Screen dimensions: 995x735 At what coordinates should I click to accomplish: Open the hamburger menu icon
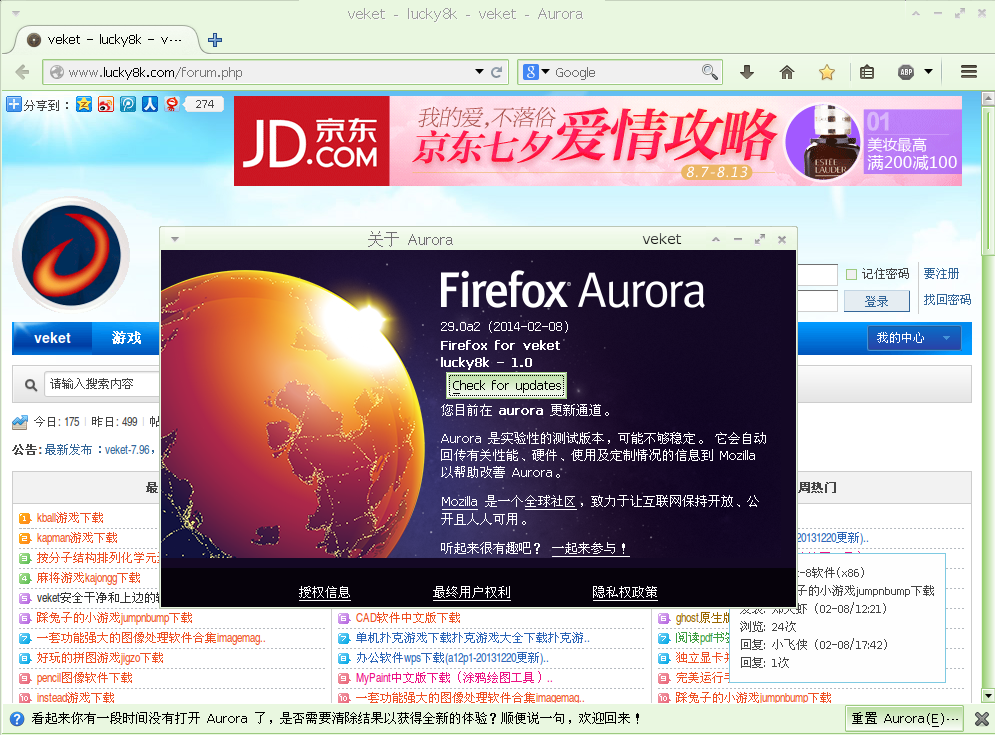(x=969, y=72)
